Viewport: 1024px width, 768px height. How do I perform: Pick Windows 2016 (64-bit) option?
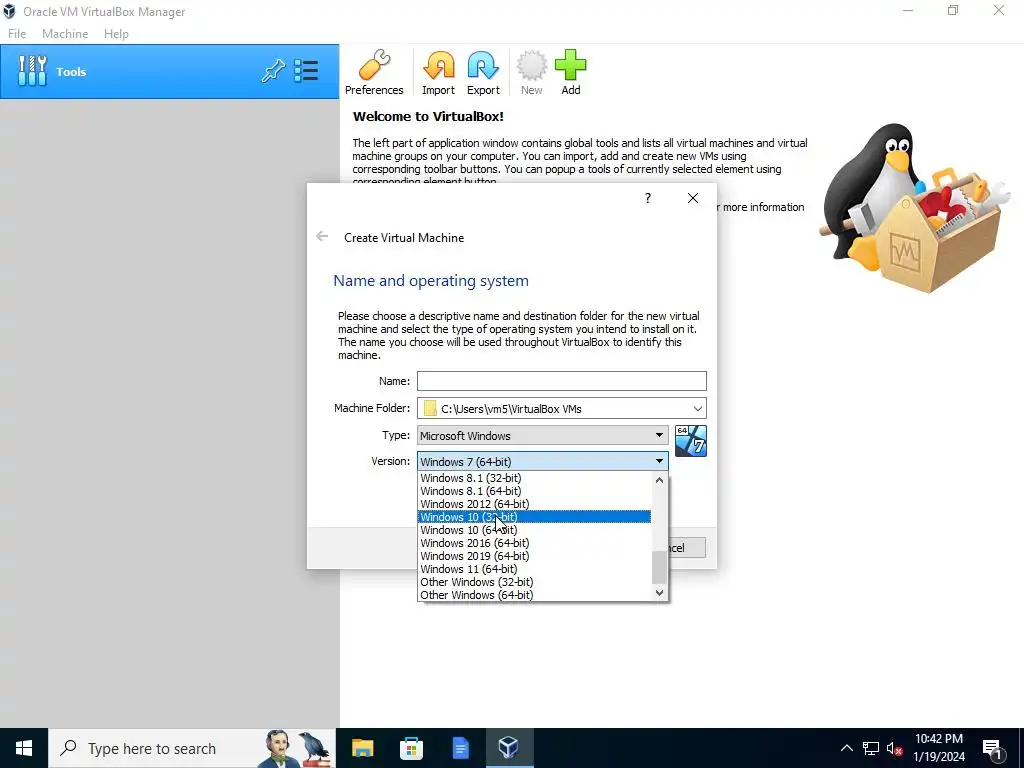[534, 543]
